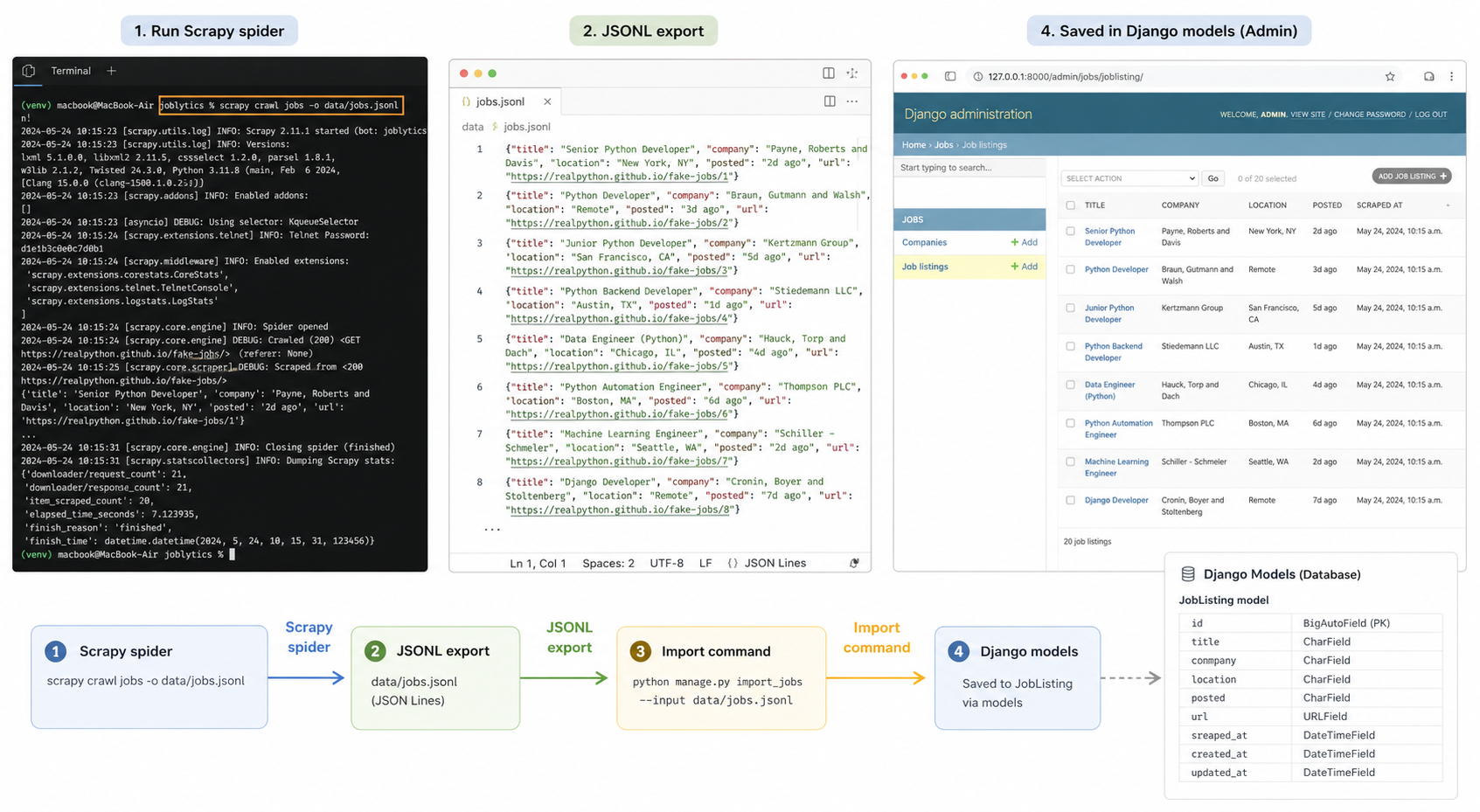The image size is (1480, 812).
Task: Open Job listings in the admin sidebar
Action: (x=925, y=267)
